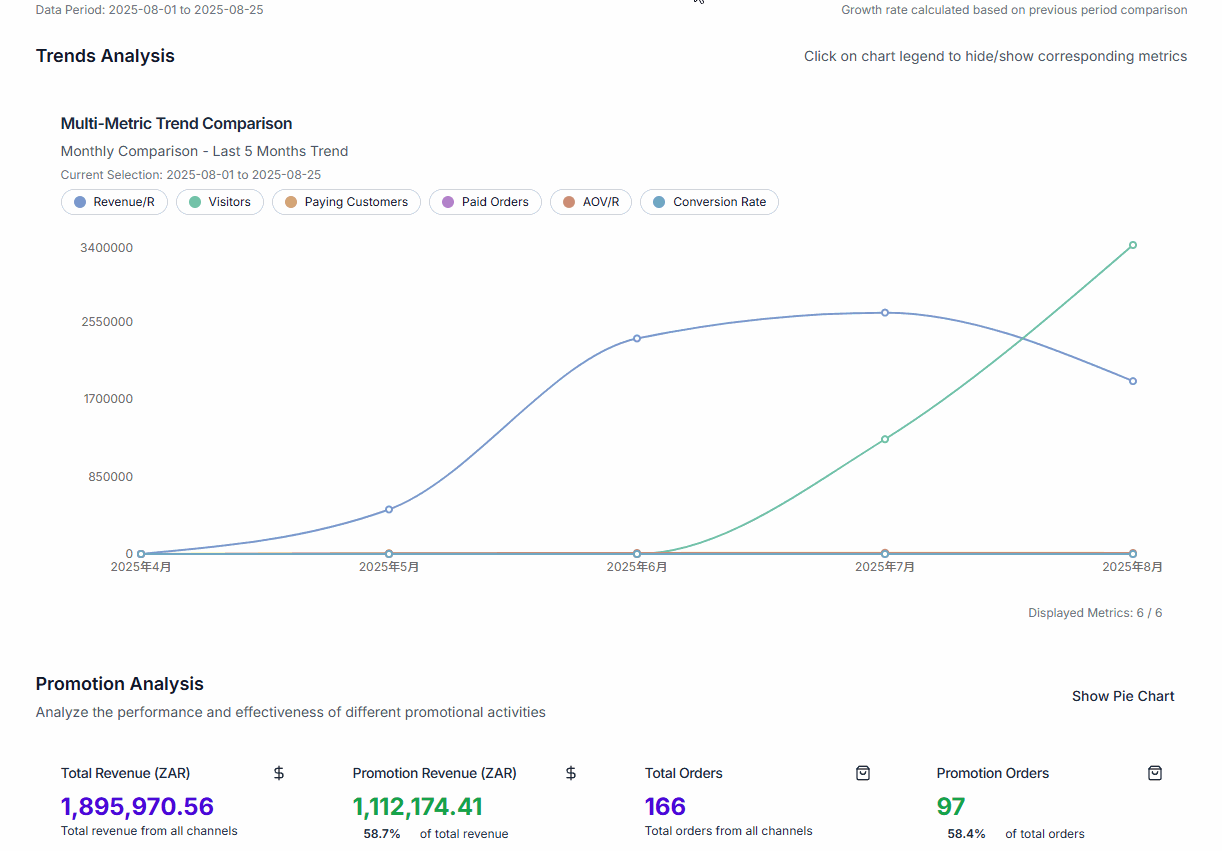Click the Promotion Analysis heading

(120, 684)
